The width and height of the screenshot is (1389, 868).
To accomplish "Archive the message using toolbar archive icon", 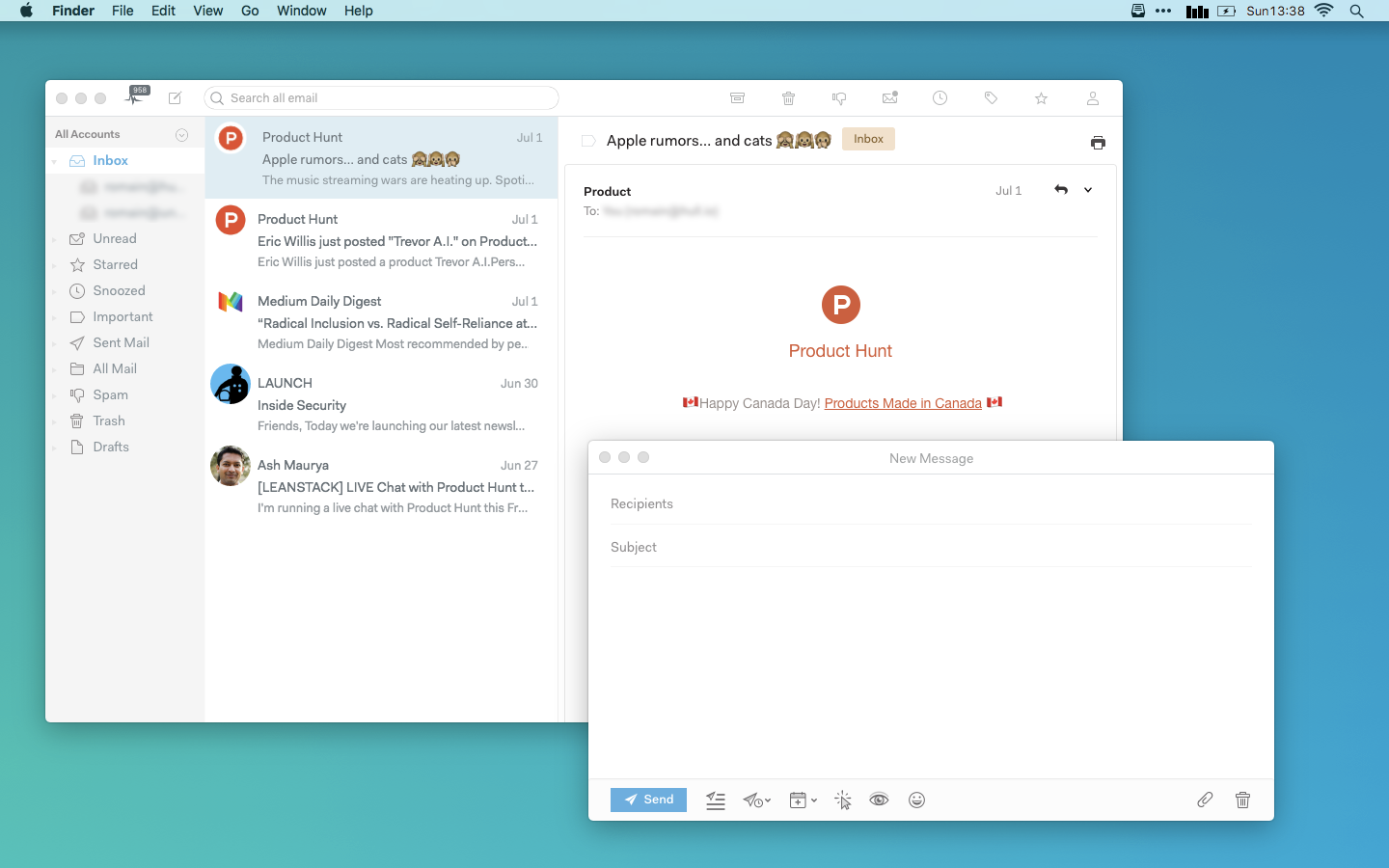I will click(737, 97).
